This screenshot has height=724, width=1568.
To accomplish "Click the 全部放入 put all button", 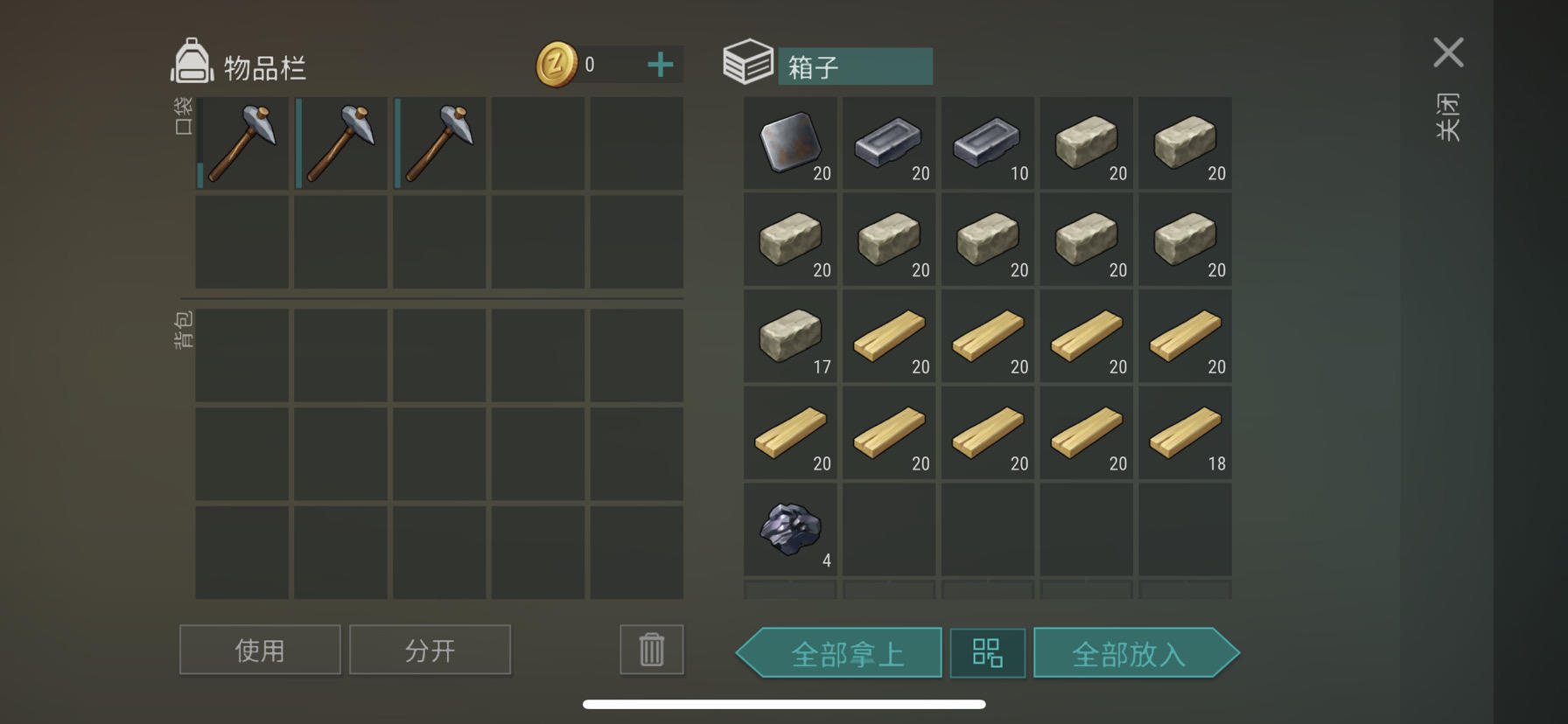I will pyautogui.click(x=1137, y=653).
